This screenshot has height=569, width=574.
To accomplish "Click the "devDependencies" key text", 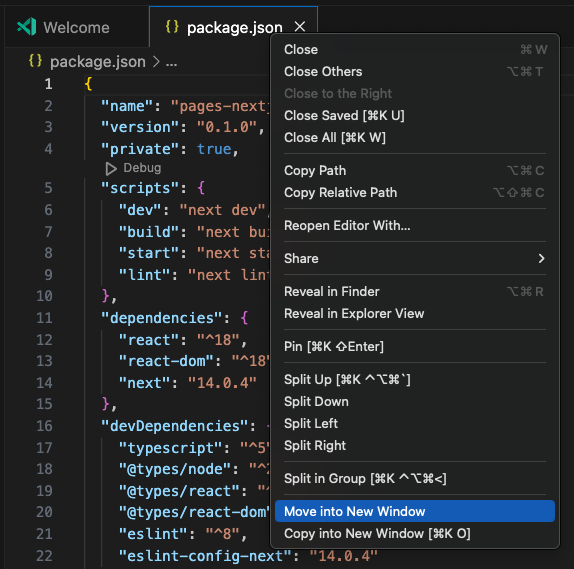I will click(175, 426).
